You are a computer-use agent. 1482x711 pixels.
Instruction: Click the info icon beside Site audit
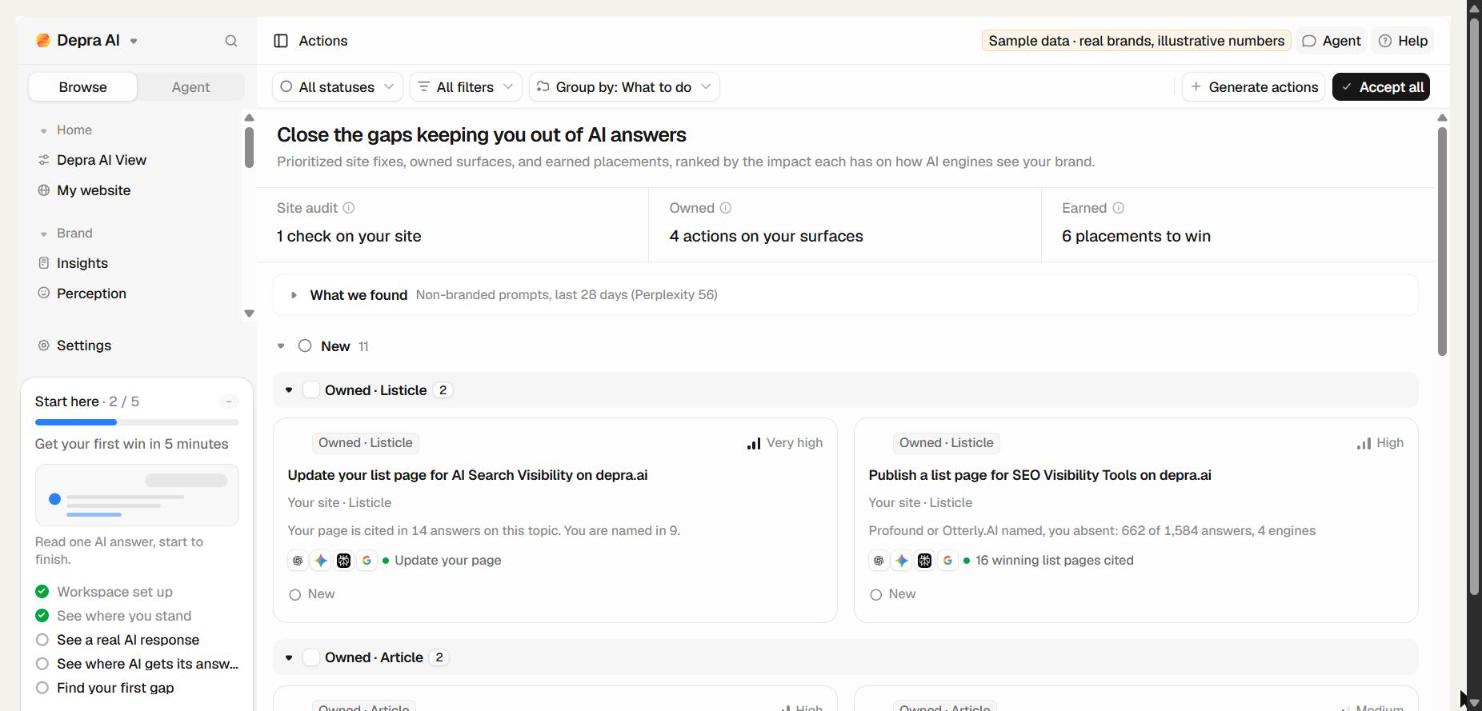(x=349, y=208)
